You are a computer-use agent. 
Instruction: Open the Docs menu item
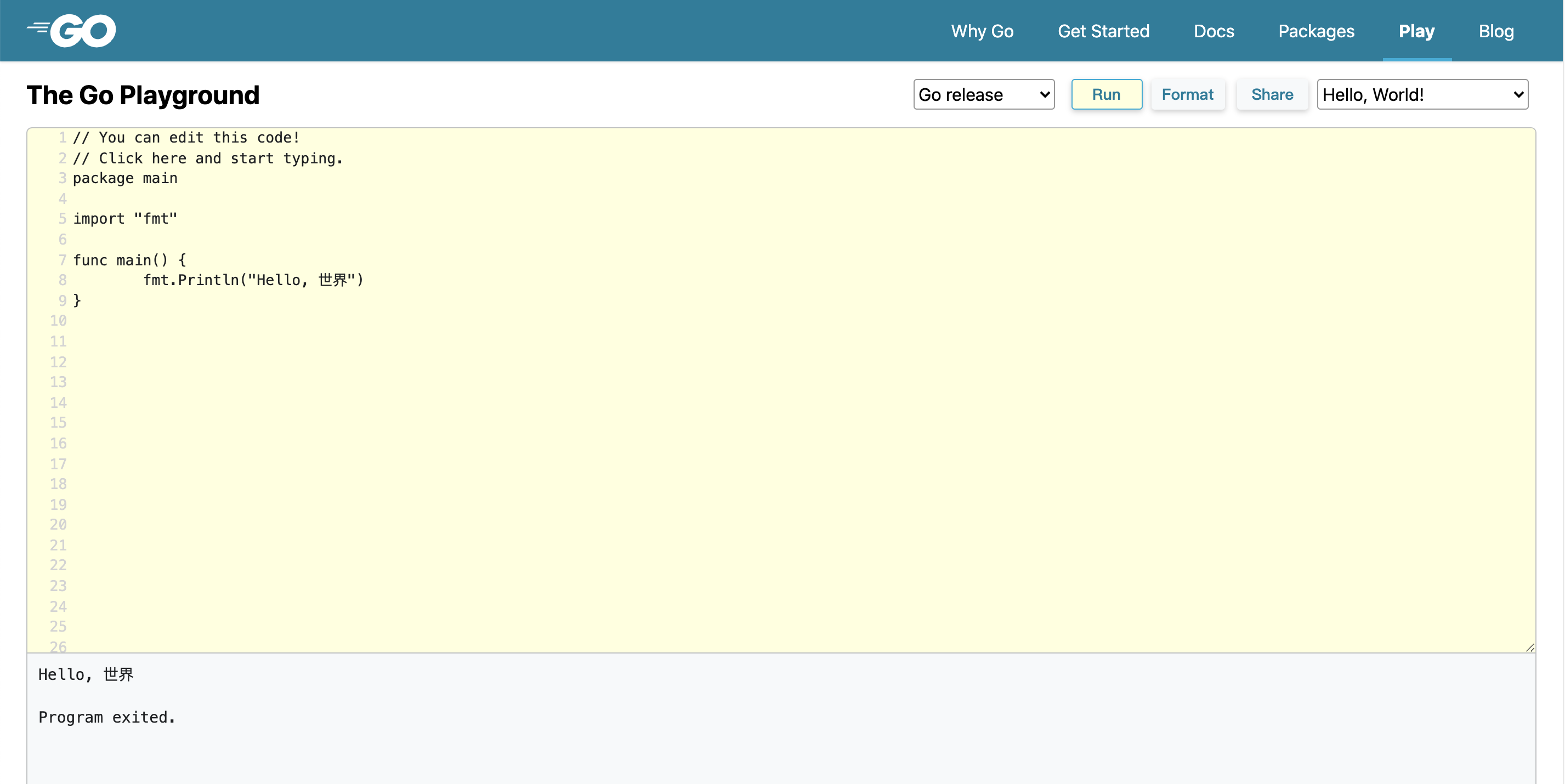click(1214, 31)
